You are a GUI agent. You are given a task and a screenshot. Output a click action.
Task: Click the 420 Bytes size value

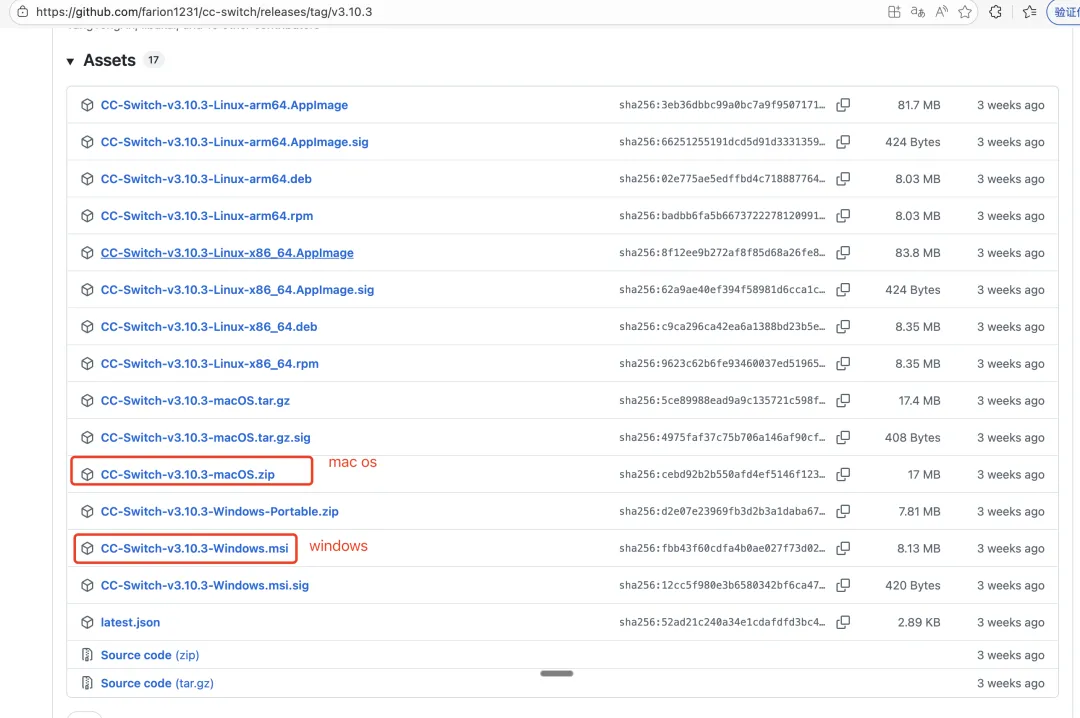click(913, 585)
